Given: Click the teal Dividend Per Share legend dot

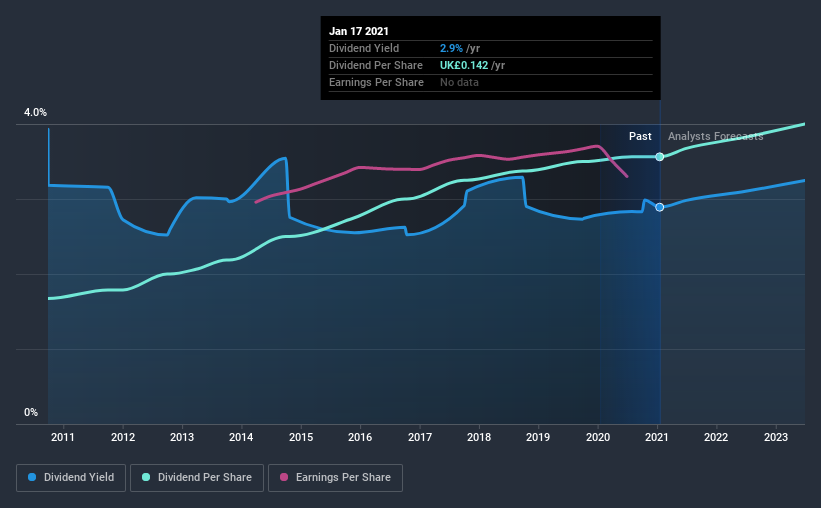Looking at the screenshot, I should 146,477.
